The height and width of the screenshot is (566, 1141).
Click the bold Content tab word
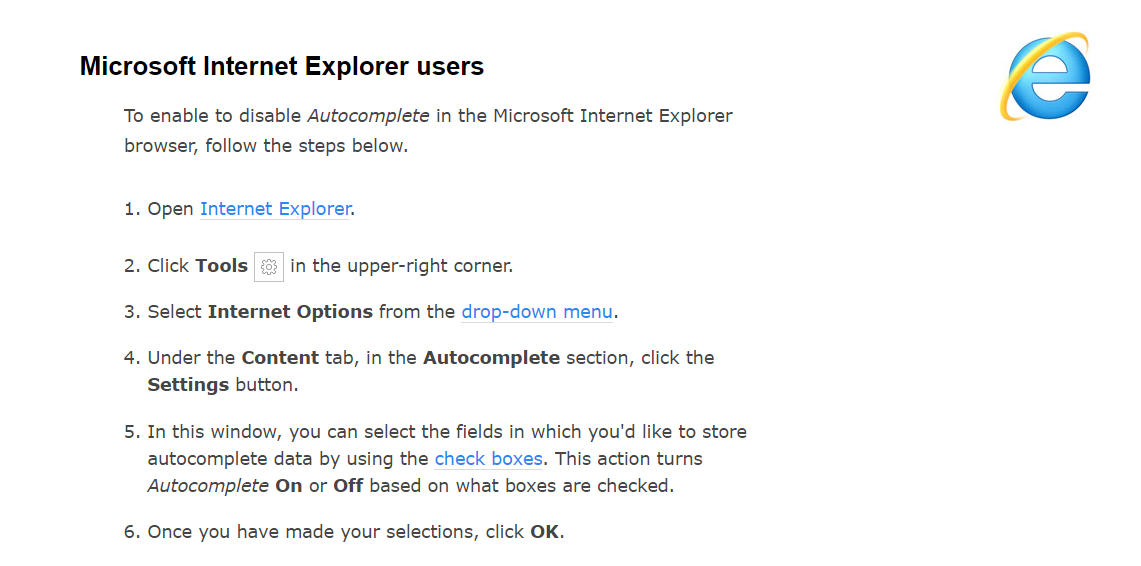point(280,358)
